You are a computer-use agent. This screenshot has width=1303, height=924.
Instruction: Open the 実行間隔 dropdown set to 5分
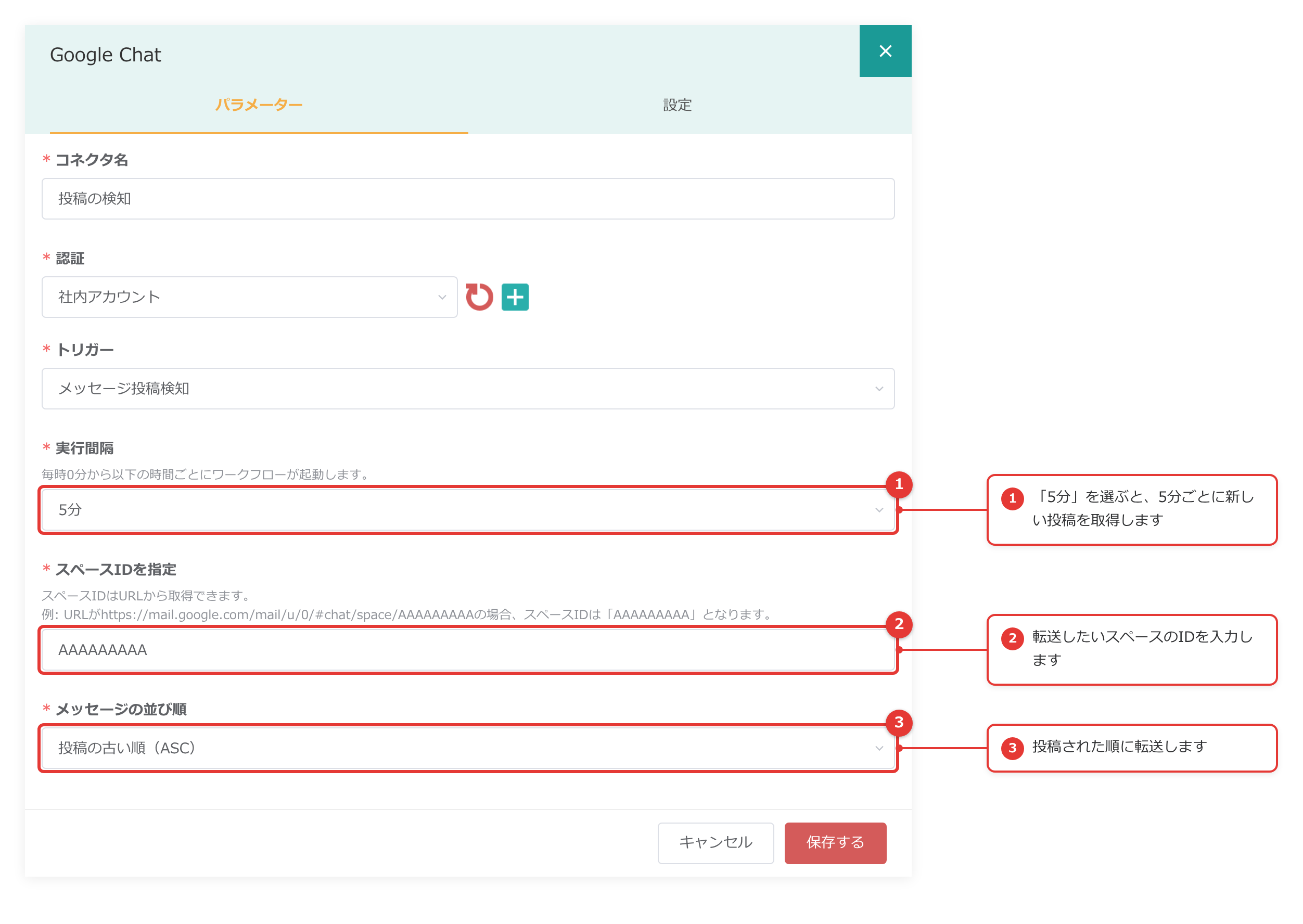click(468, 510)
